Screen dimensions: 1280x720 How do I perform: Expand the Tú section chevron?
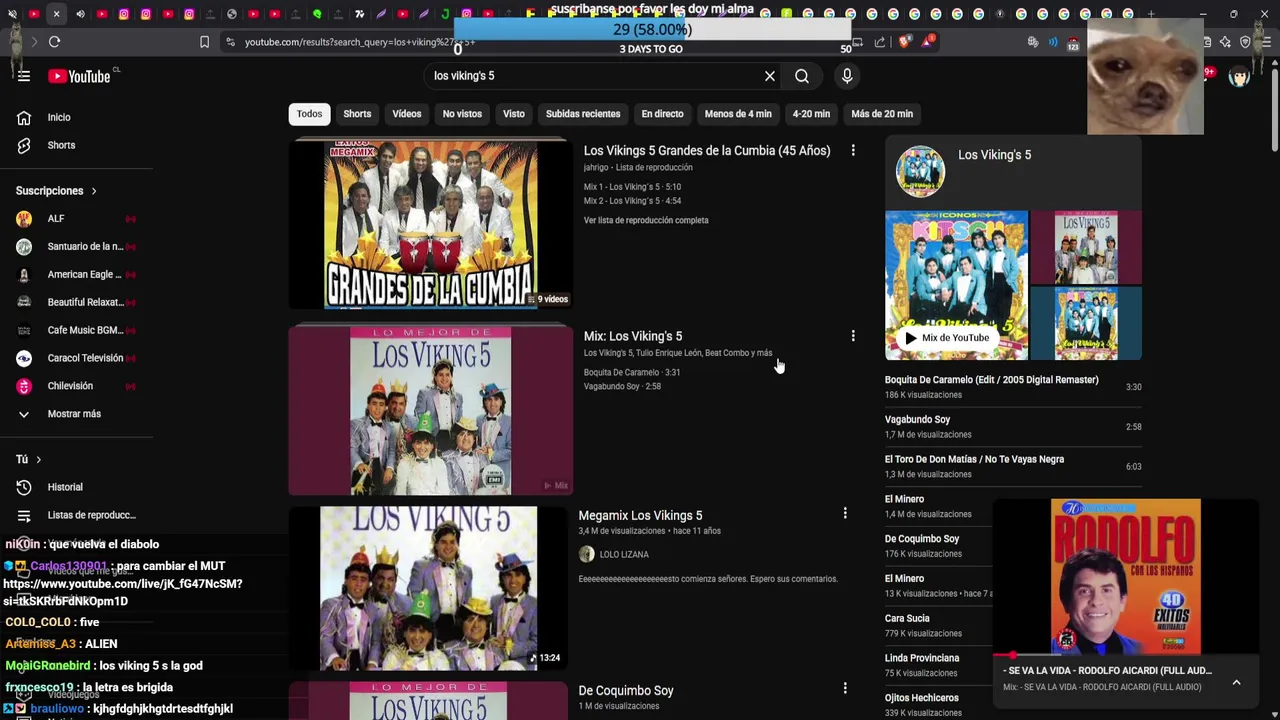click(38, 459)
